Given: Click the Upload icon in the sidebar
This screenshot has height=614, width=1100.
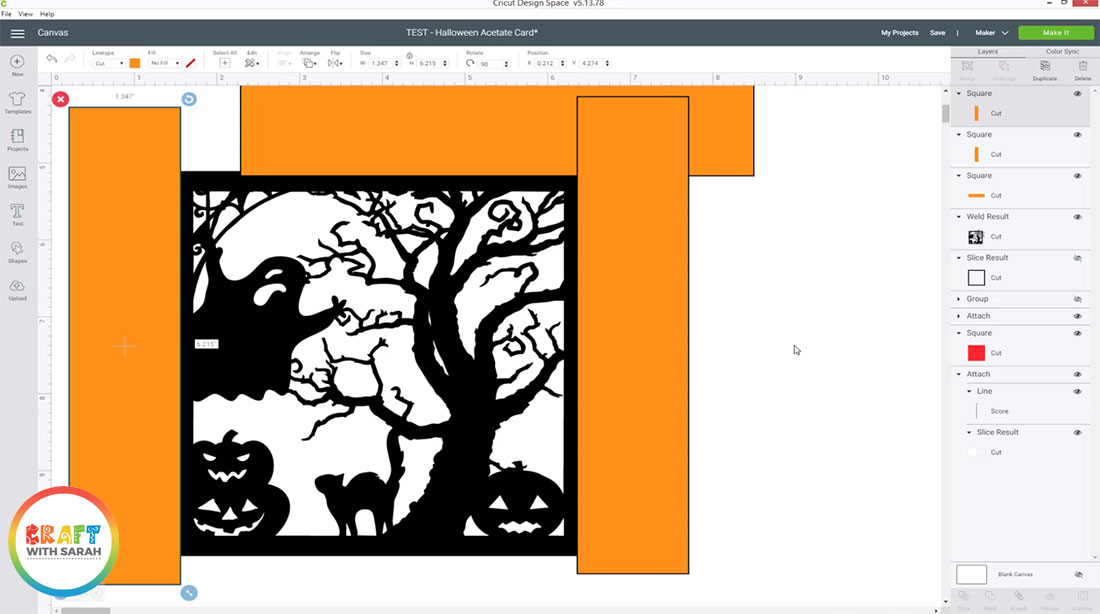Looking at the screenshot, I should click(x=17, y=289).
